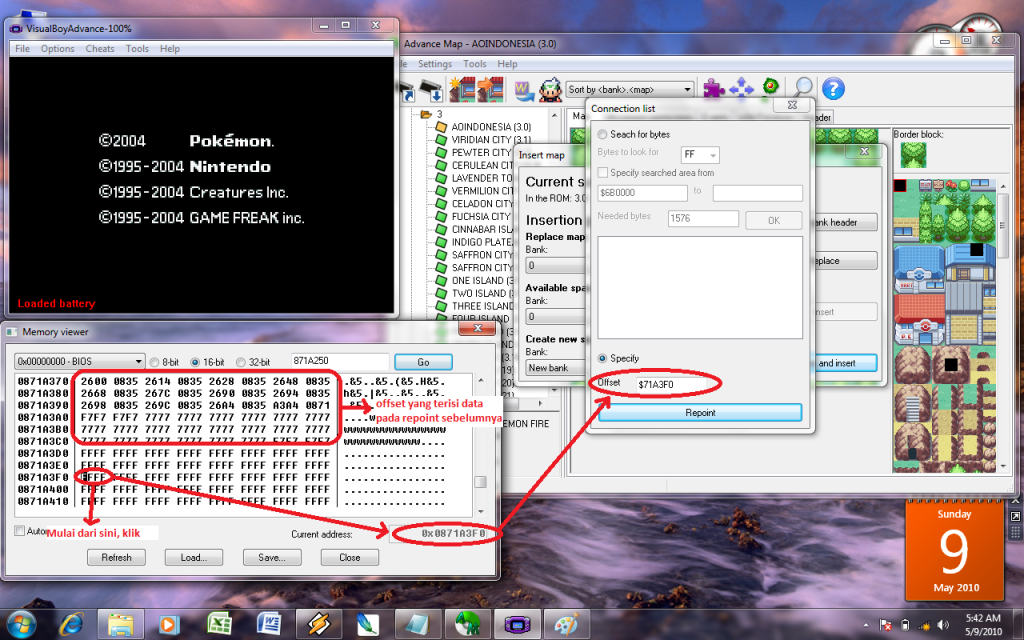Open Help menu in Advance Map
Viewport: 1024px width, 640px height.
coord(507,64)
